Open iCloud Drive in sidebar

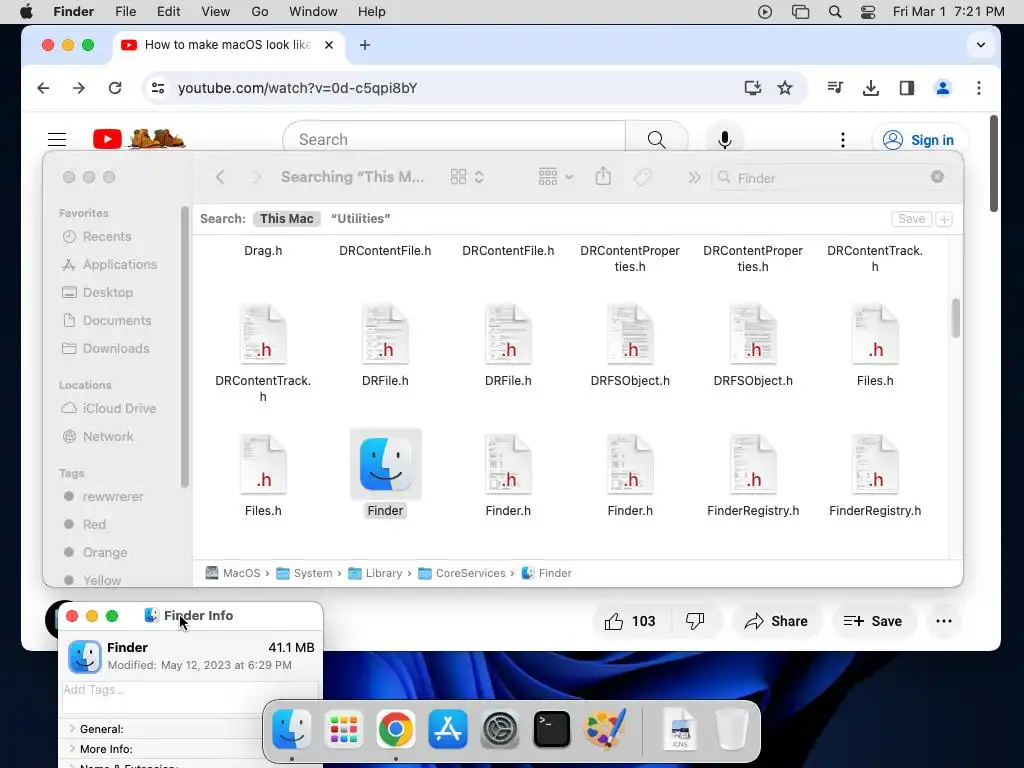coord(119,408)
